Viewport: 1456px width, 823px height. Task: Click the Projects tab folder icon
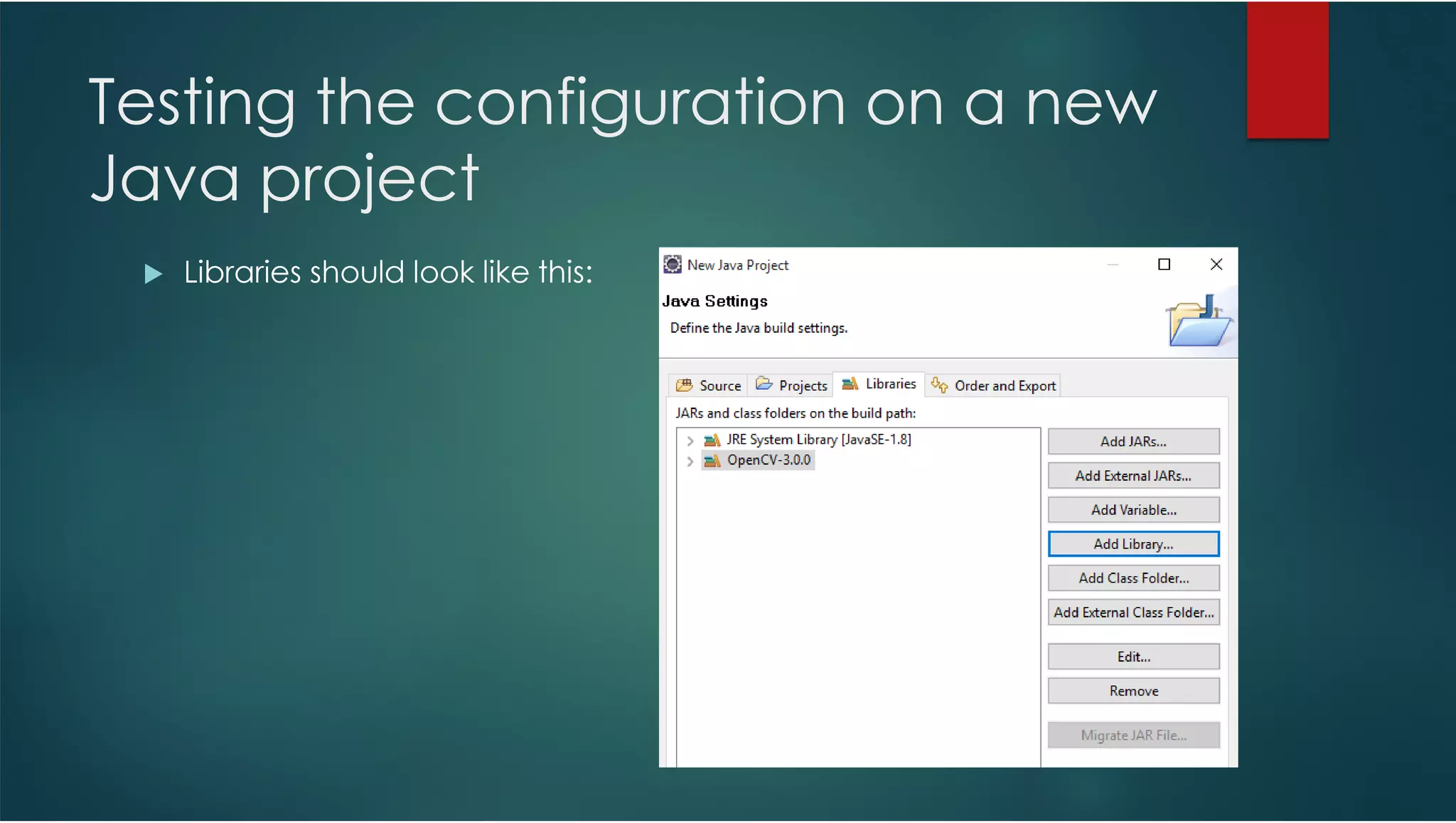764,385
